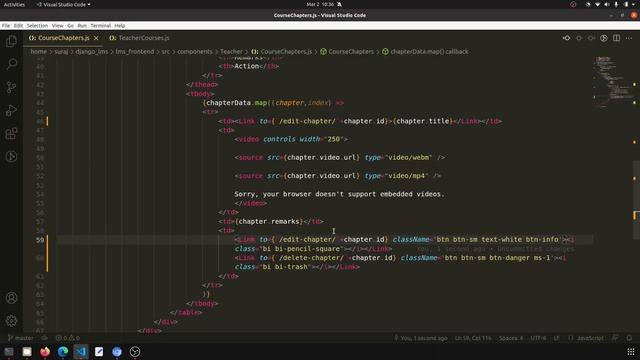The image size is (640, 360).
Task: Open the Go menu
Action: (71, 25)
